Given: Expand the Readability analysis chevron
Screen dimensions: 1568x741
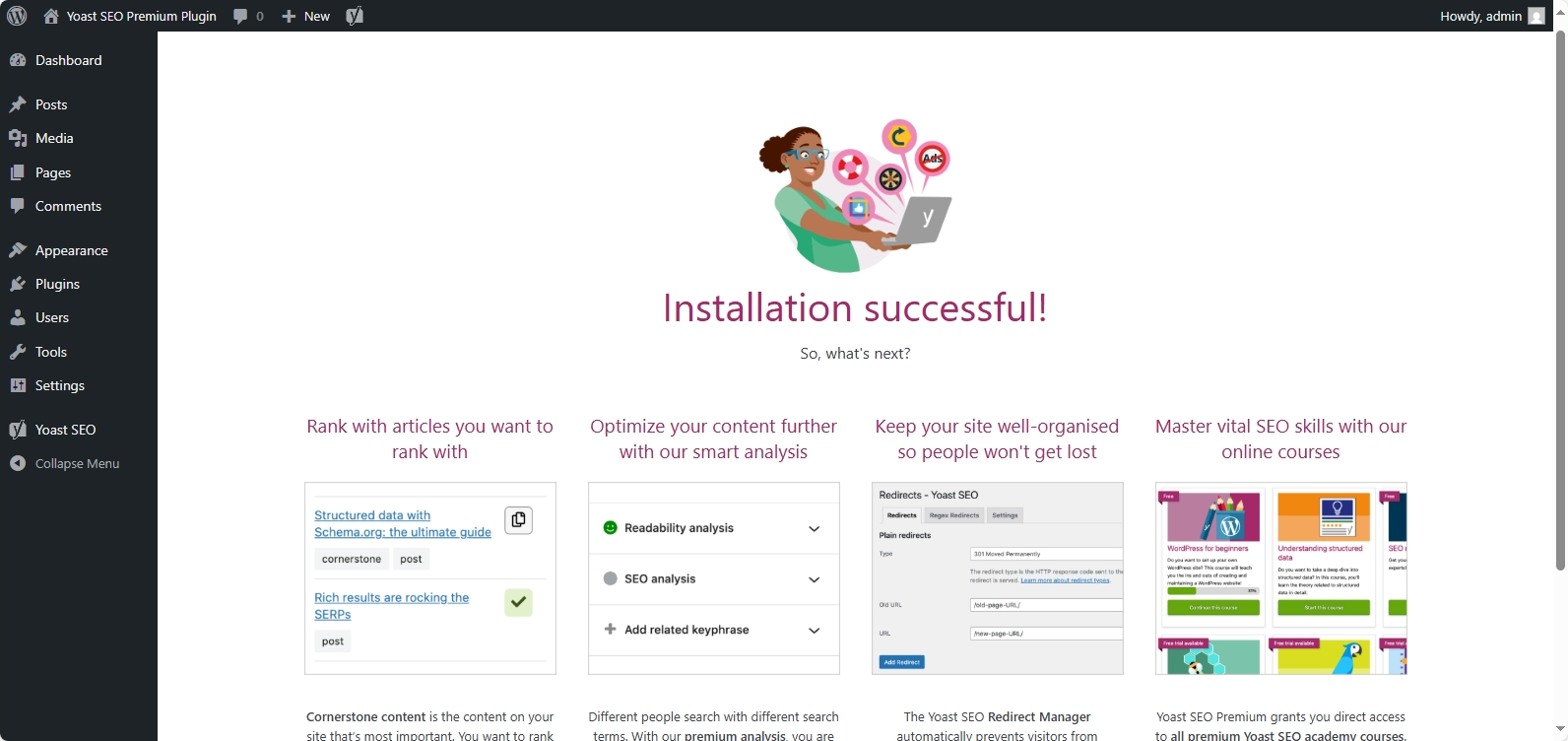Looking at the screenshot, I should click(814, 529).
